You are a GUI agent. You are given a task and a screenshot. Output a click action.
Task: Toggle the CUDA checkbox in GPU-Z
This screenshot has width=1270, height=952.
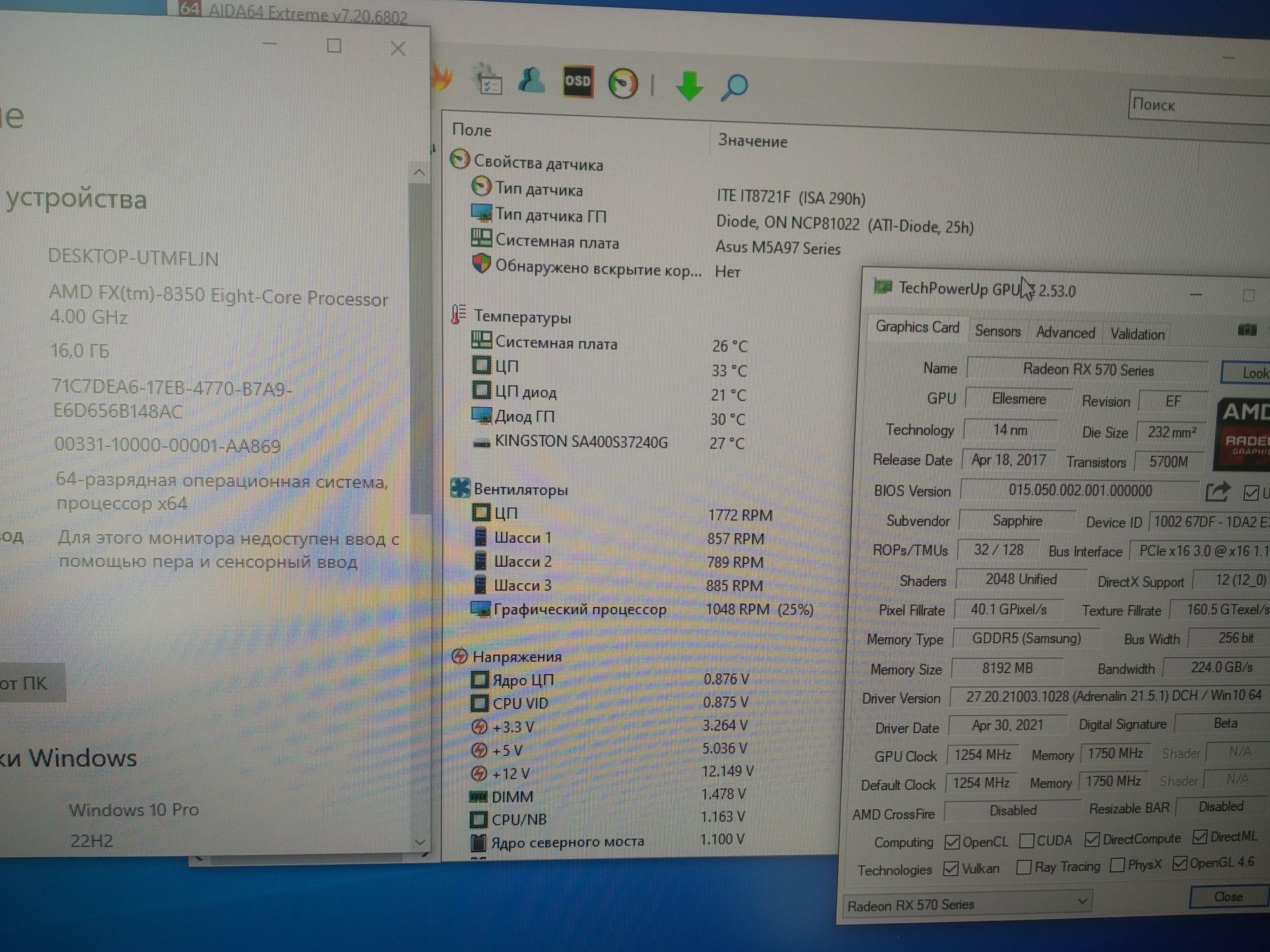point(1026,841)
